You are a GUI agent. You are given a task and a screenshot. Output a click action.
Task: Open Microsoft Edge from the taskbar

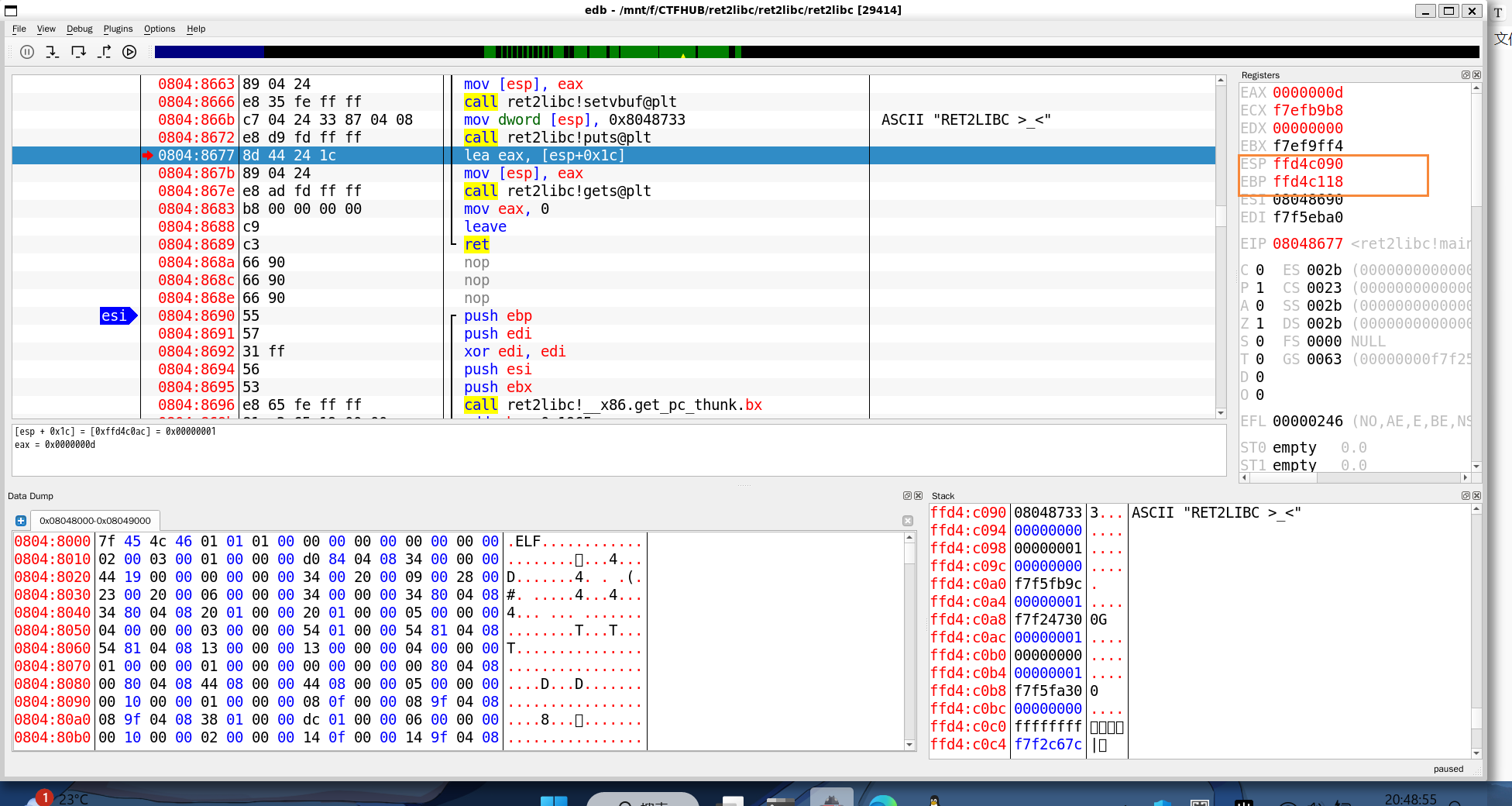883,801
